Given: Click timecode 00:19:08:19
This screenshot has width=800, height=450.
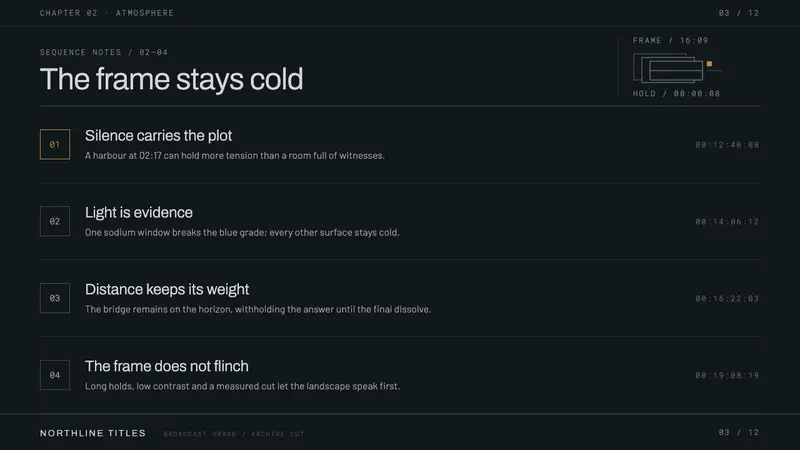Looking at the screenshot, I should (x=727, y=376).
